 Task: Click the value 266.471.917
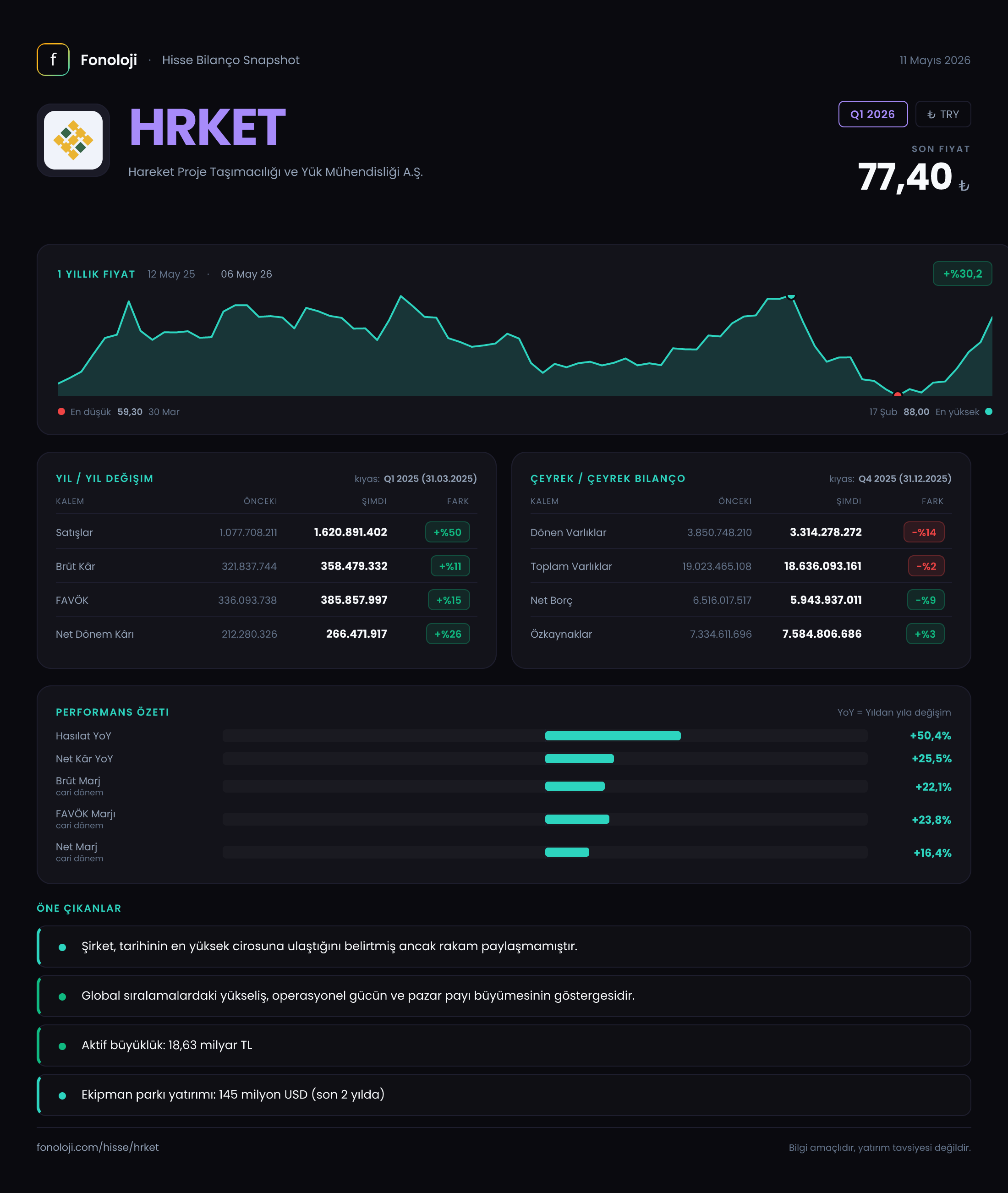coord(356,634)
